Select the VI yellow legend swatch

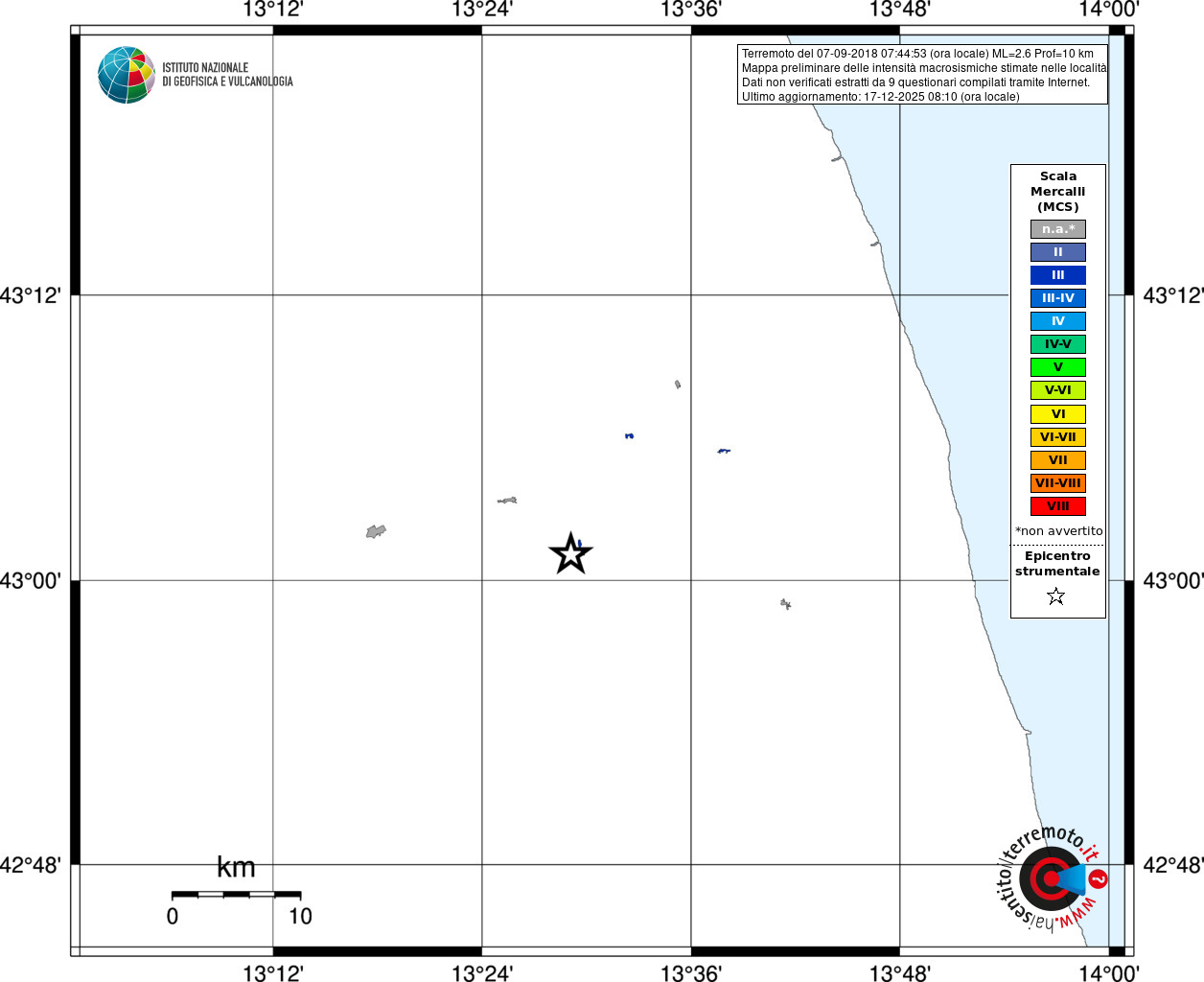tap(1058, 414)
